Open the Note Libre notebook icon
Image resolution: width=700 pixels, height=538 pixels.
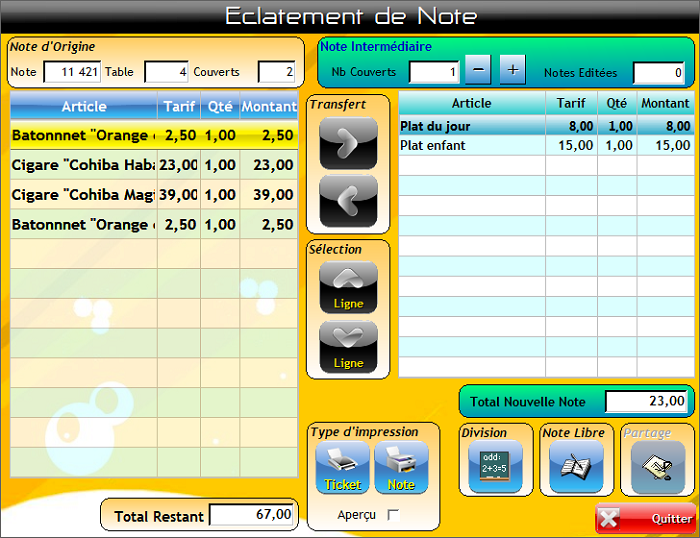click(x=576, y=467)
